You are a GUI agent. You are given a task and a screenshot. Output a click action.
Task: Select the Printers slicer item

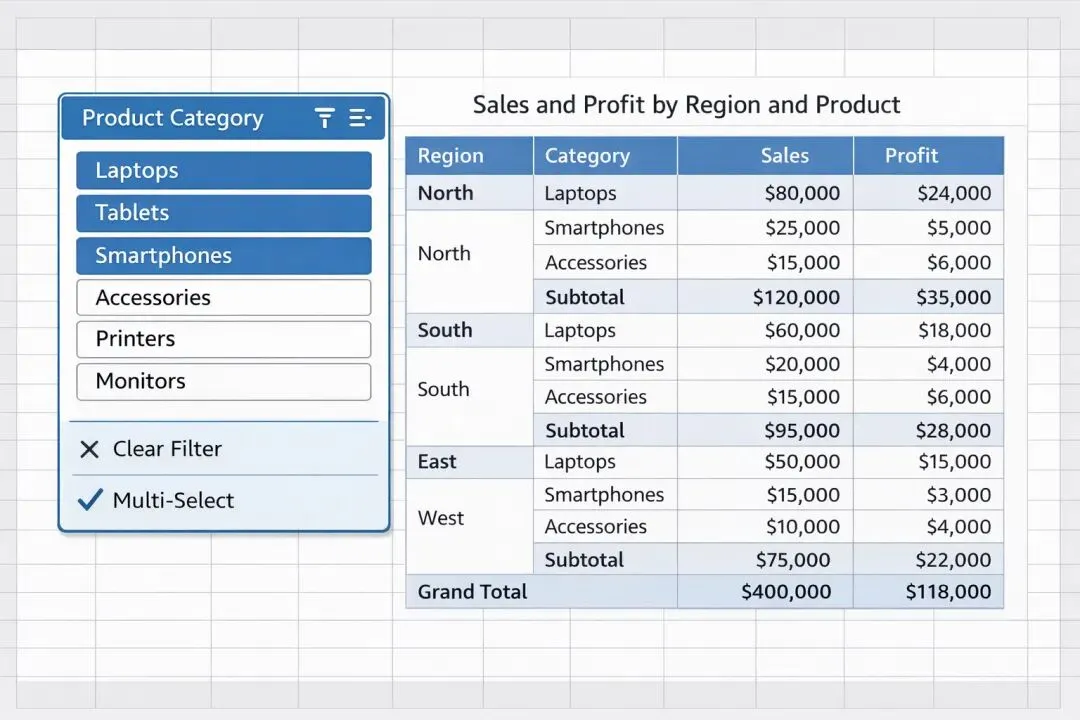pyautogui.click(x=224, y=339)
